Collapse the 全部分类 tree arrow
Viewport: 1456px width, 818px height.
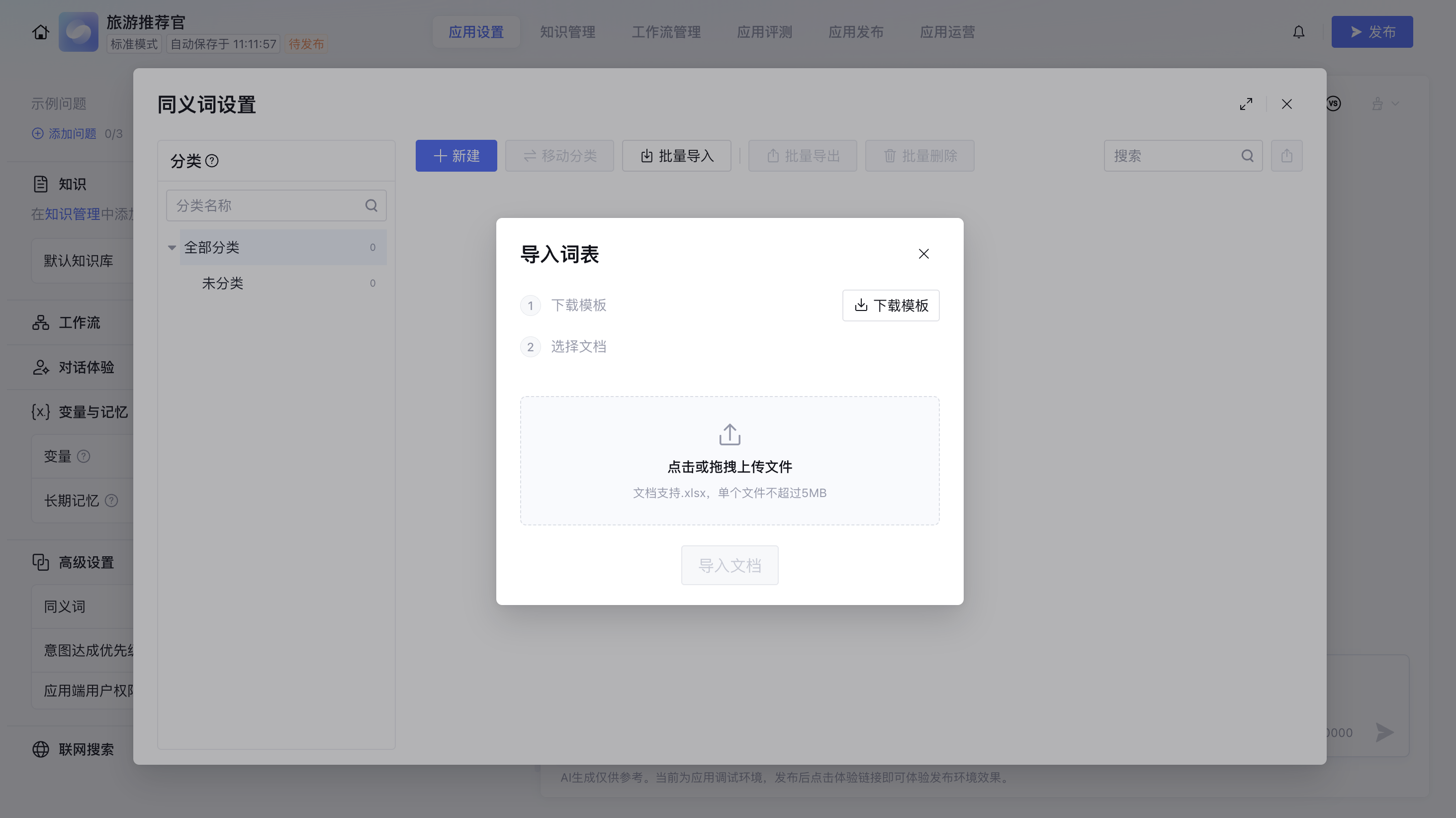tap(172, 248)
